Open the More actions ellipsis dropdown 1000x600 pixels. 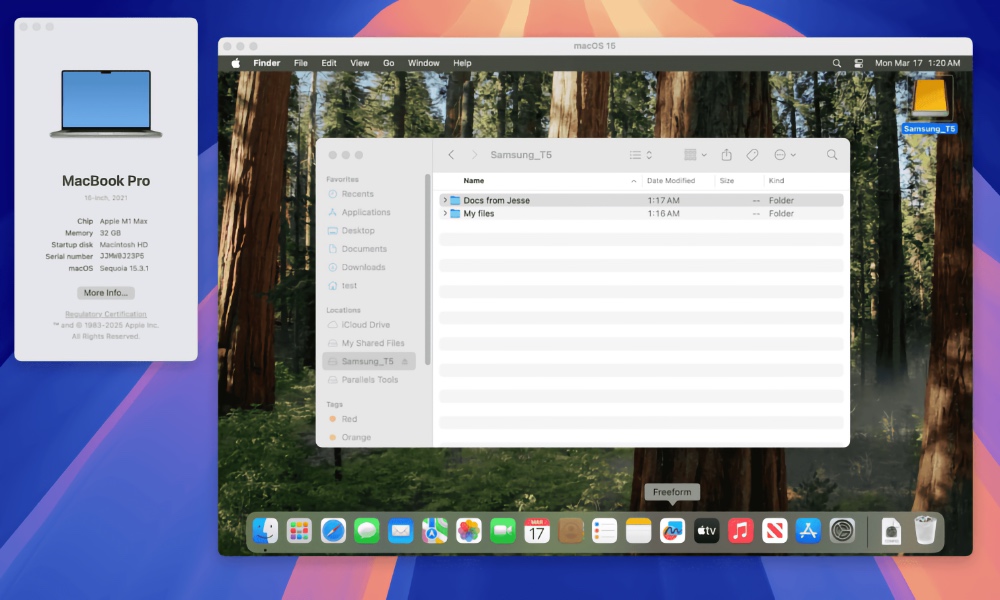[785, 155]
